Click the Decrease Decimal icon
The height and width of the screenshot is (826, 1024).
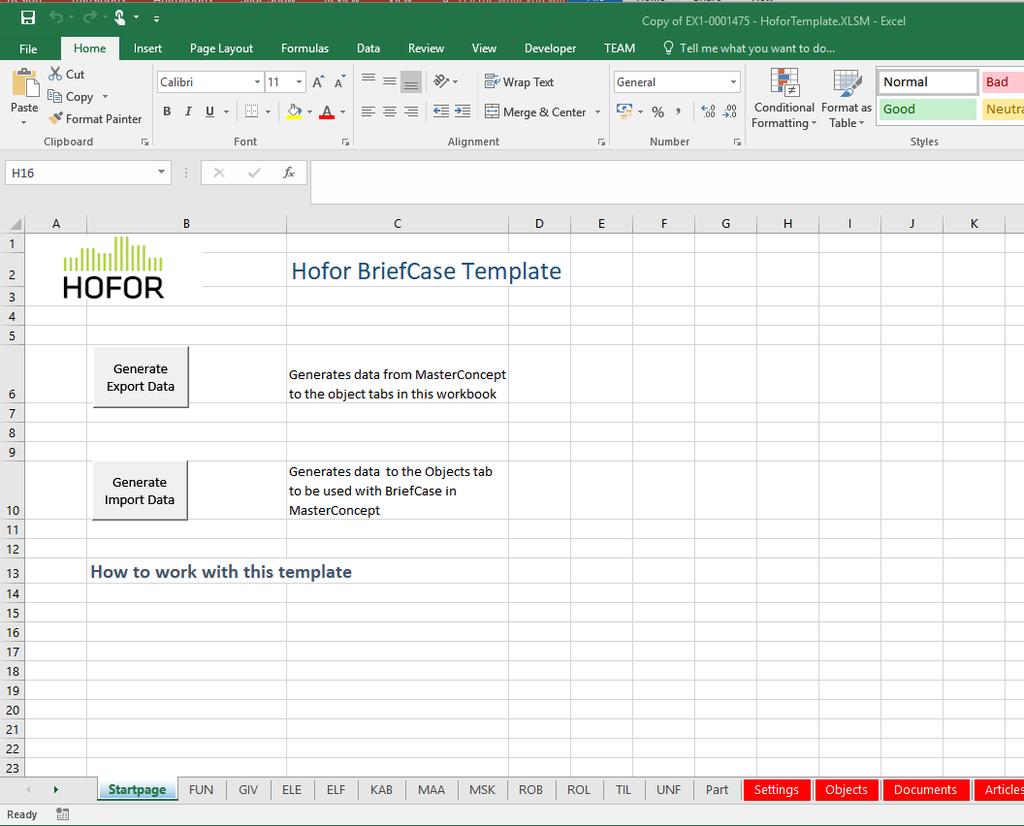tap(730, 112)
